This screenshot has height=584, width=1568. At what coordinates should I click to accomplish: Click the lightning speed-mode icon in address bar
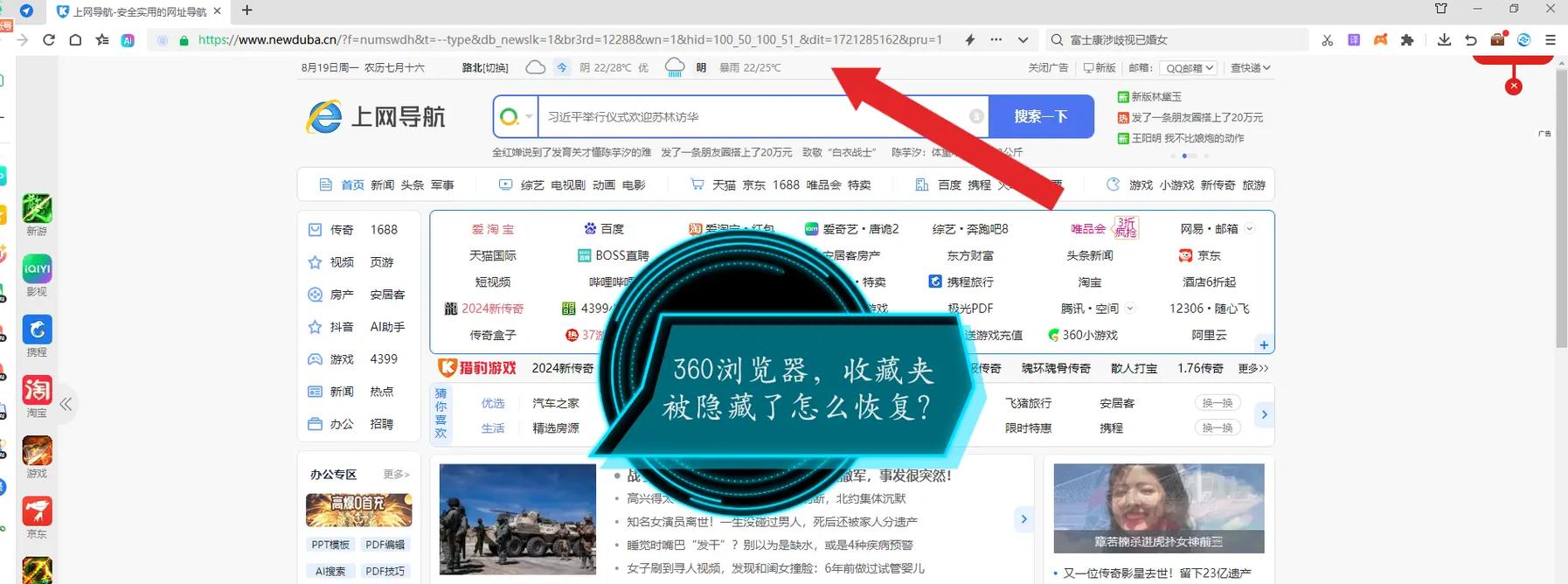(x=970, y=40)
